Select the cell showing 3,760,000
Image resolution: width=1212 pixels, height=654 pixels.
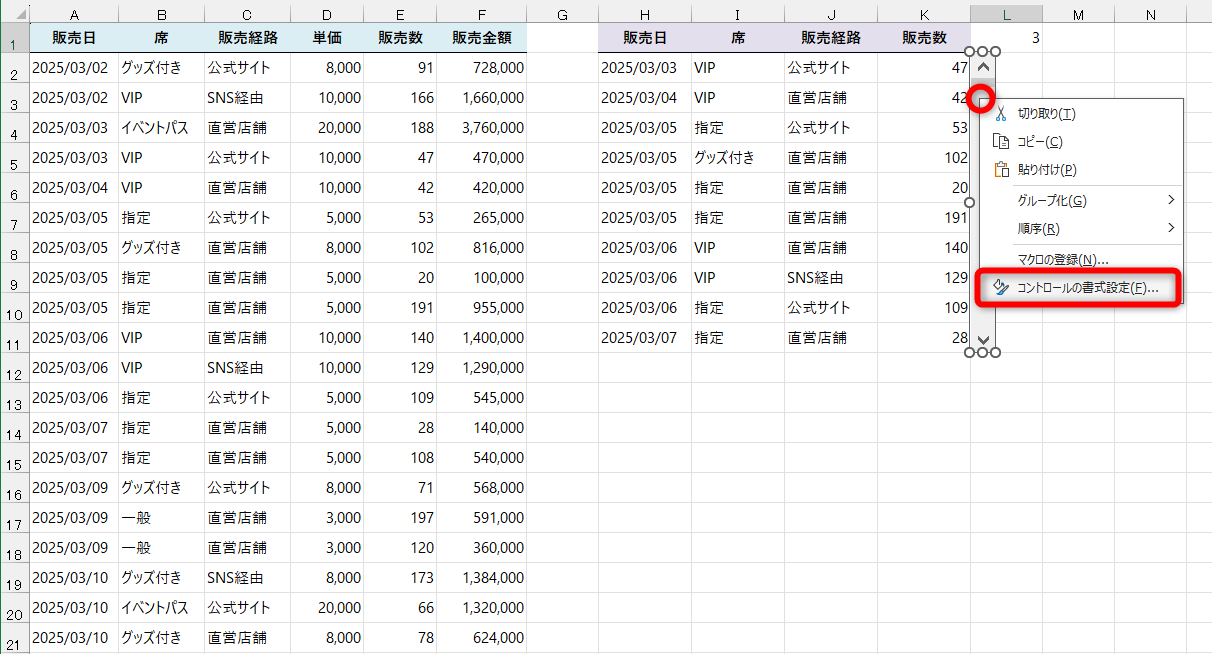482,128
